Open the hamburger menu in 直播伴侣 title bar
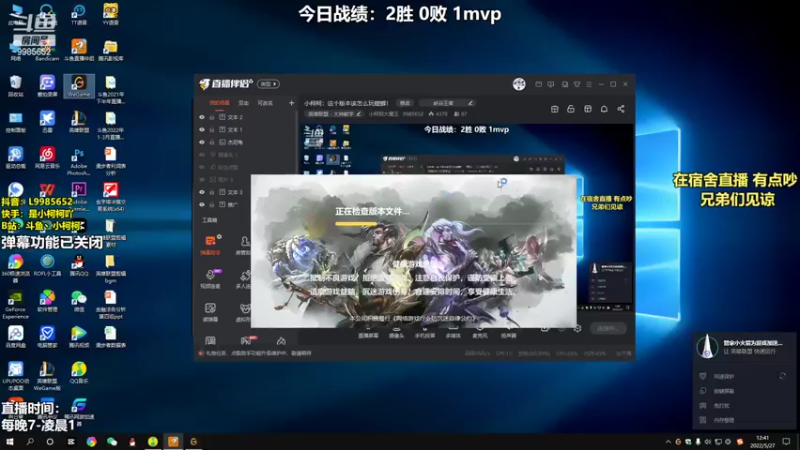The height and width of the screenshot is (450, 800). [x=589, y=84]
